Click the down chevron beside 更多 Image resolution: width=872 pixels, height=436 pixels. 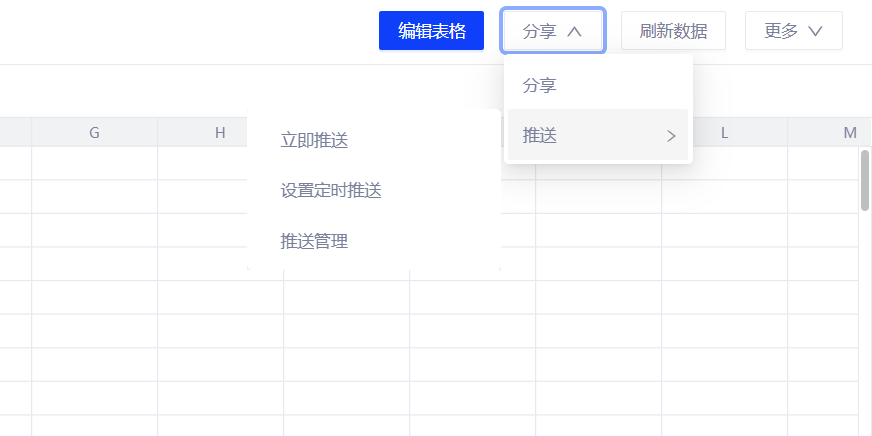pyautogui.click(x=815, y=31)
